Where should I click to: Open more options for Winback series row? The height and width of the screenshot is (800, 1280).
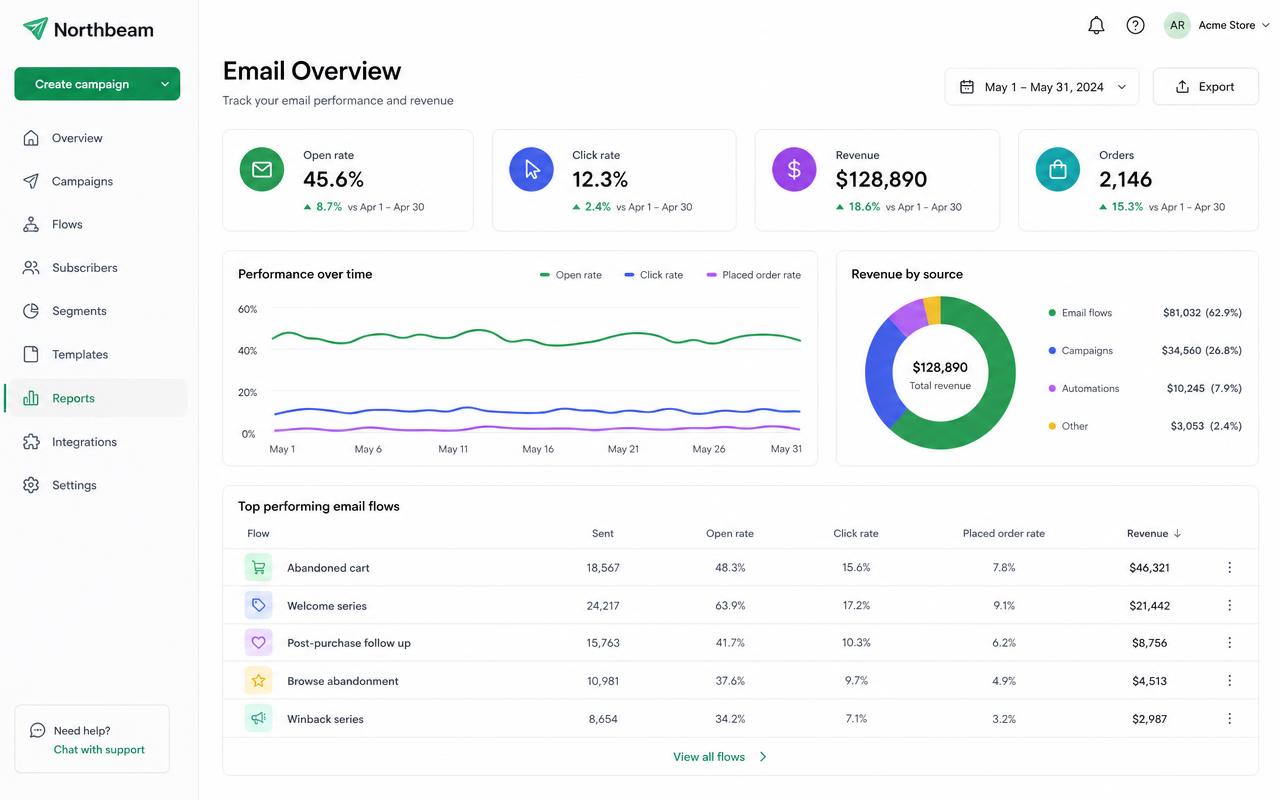point(1229,718)
